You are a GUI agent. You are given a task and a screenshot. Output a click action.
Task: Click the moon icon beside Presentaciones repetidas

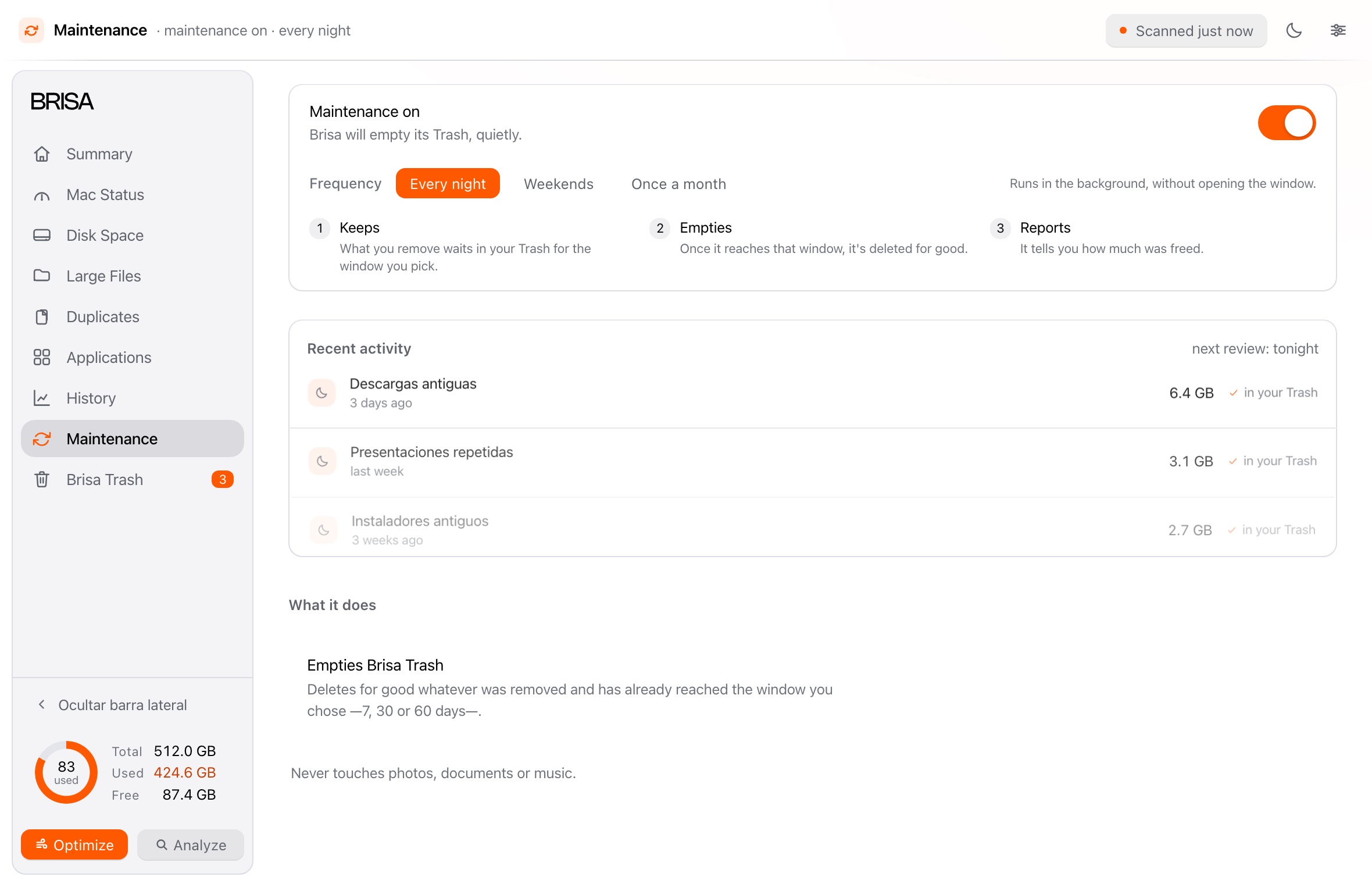point(322,461)
